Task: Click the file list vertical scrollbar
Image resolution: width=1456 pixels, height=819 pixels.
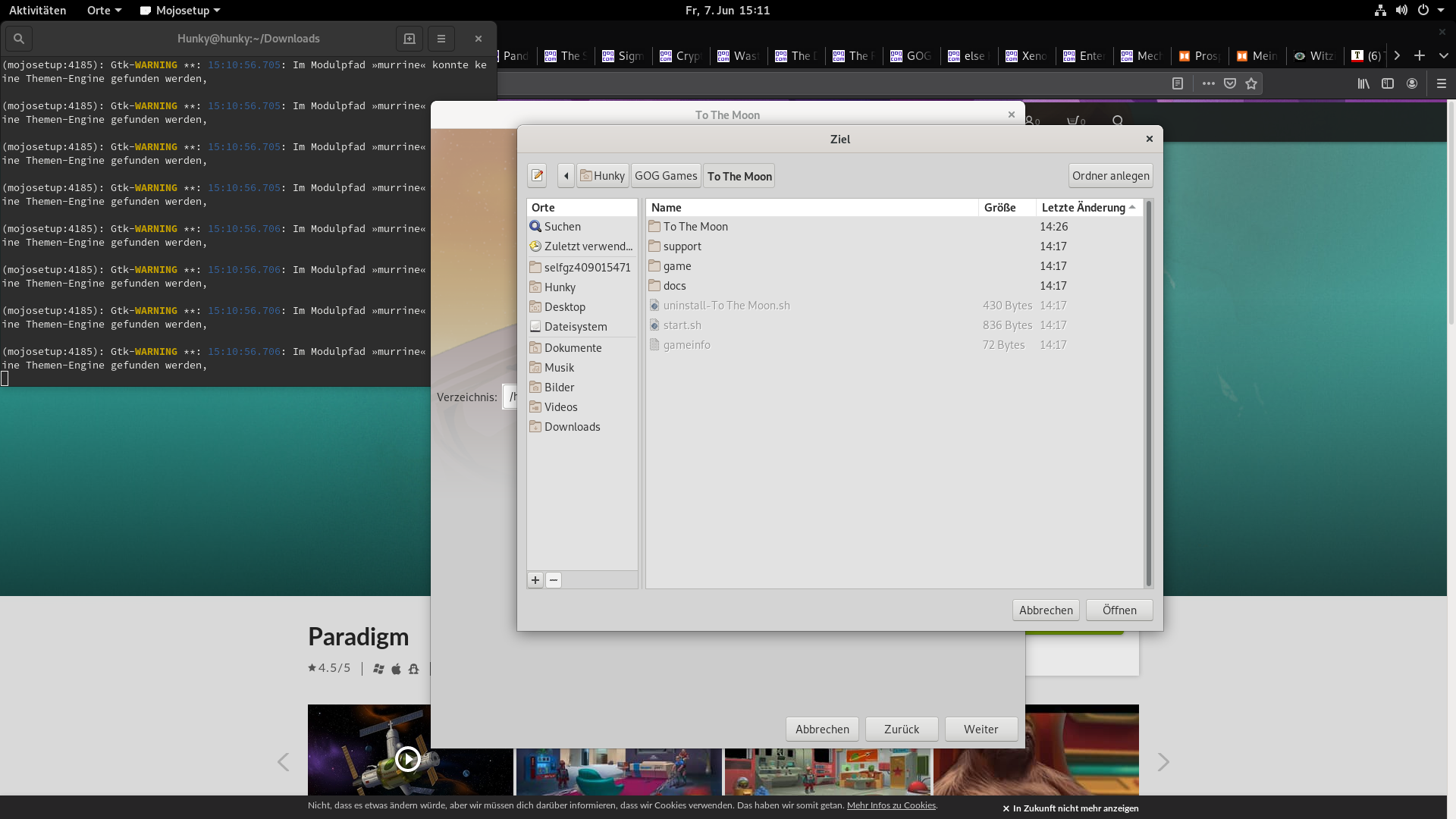Action: (x=1148, y=393)
